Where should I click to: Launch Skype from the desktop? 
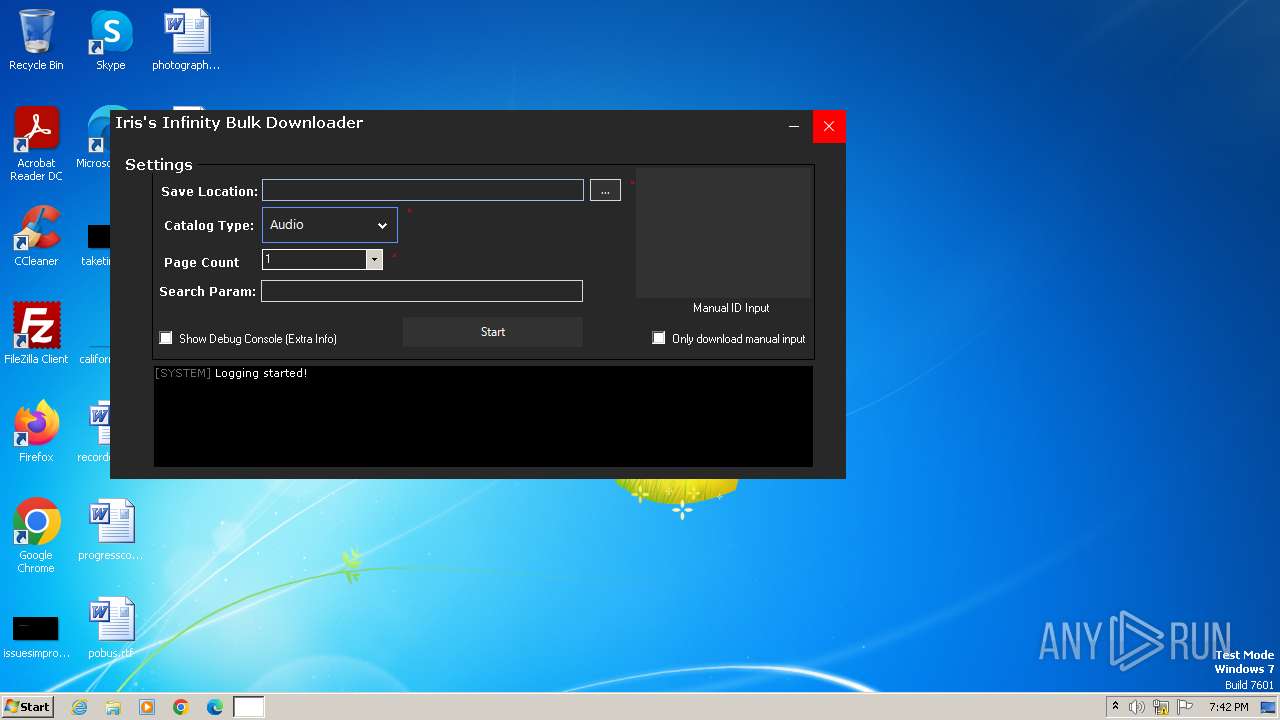[x=110, y=40]
